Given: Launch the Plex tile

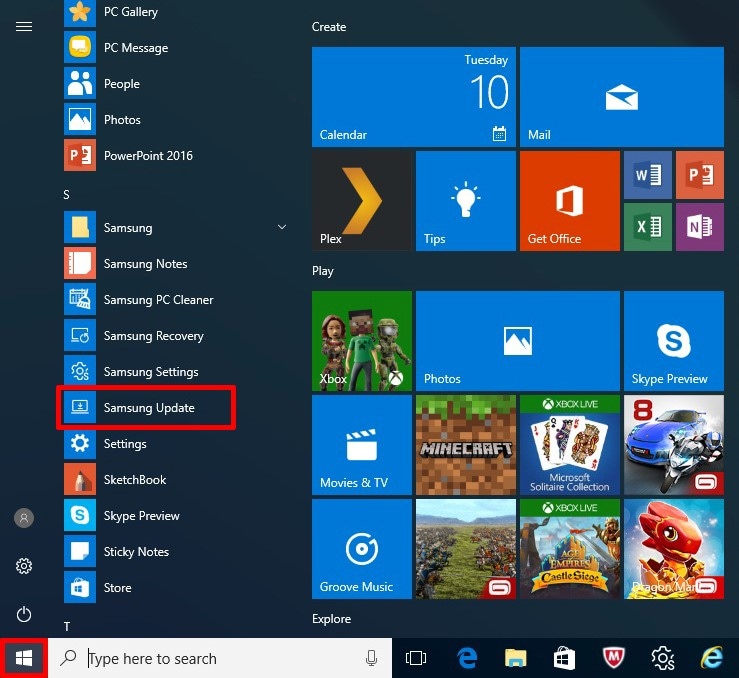Looking at the screenshot, I should [x=361, y=201].
